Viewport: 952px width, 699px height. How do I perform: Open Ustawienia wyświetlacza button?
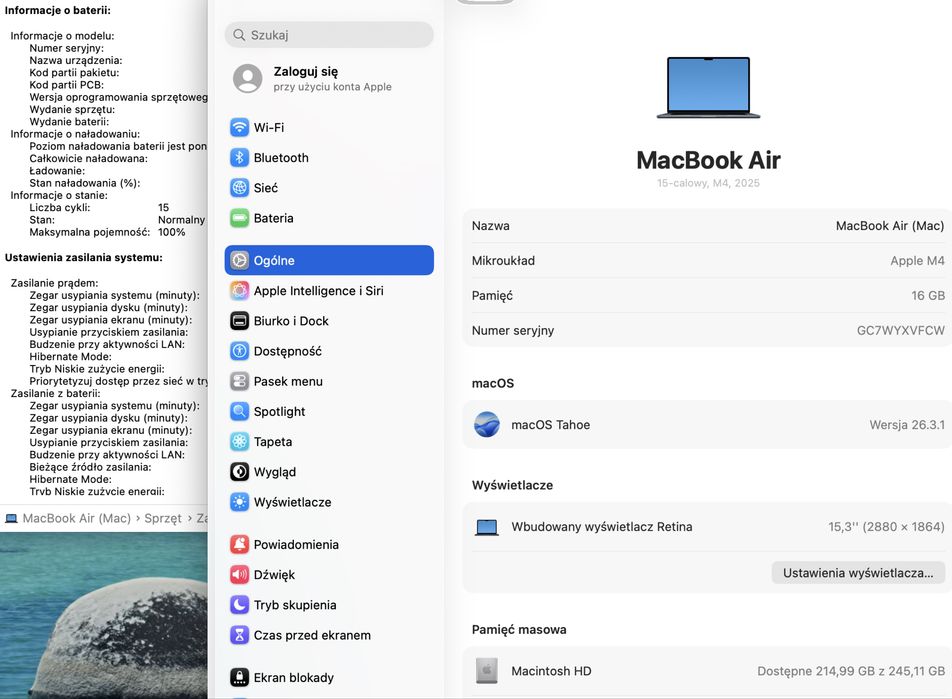858,573
